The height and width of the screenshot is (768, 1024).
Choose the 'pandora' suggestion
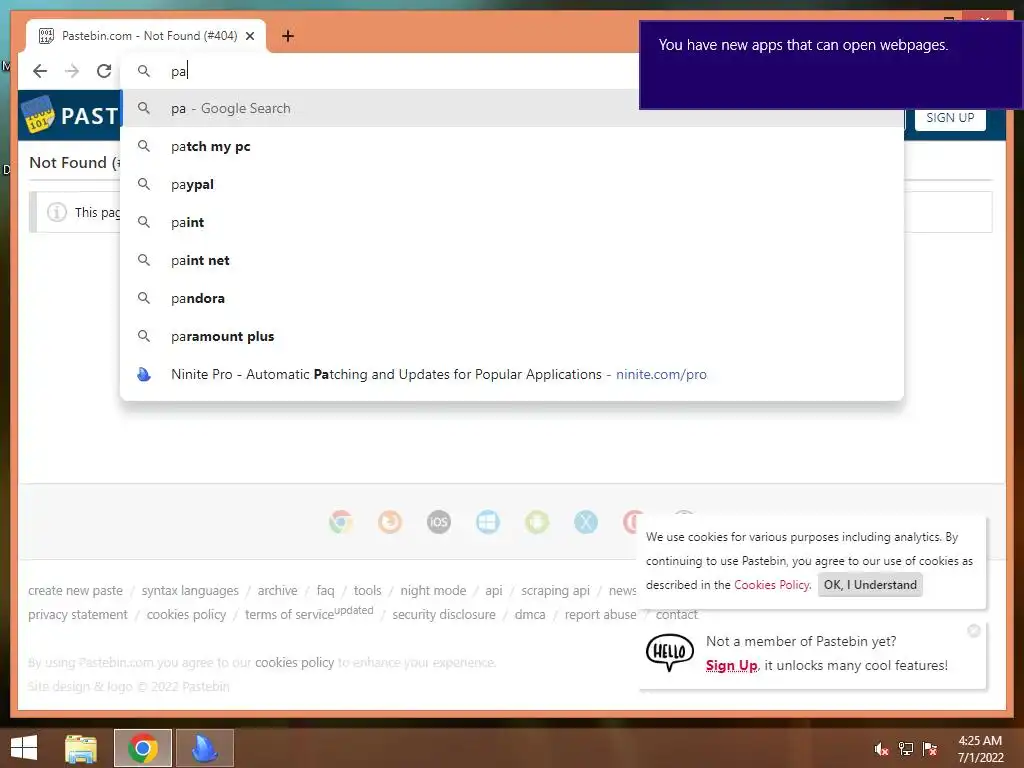(x=512, y=298)
